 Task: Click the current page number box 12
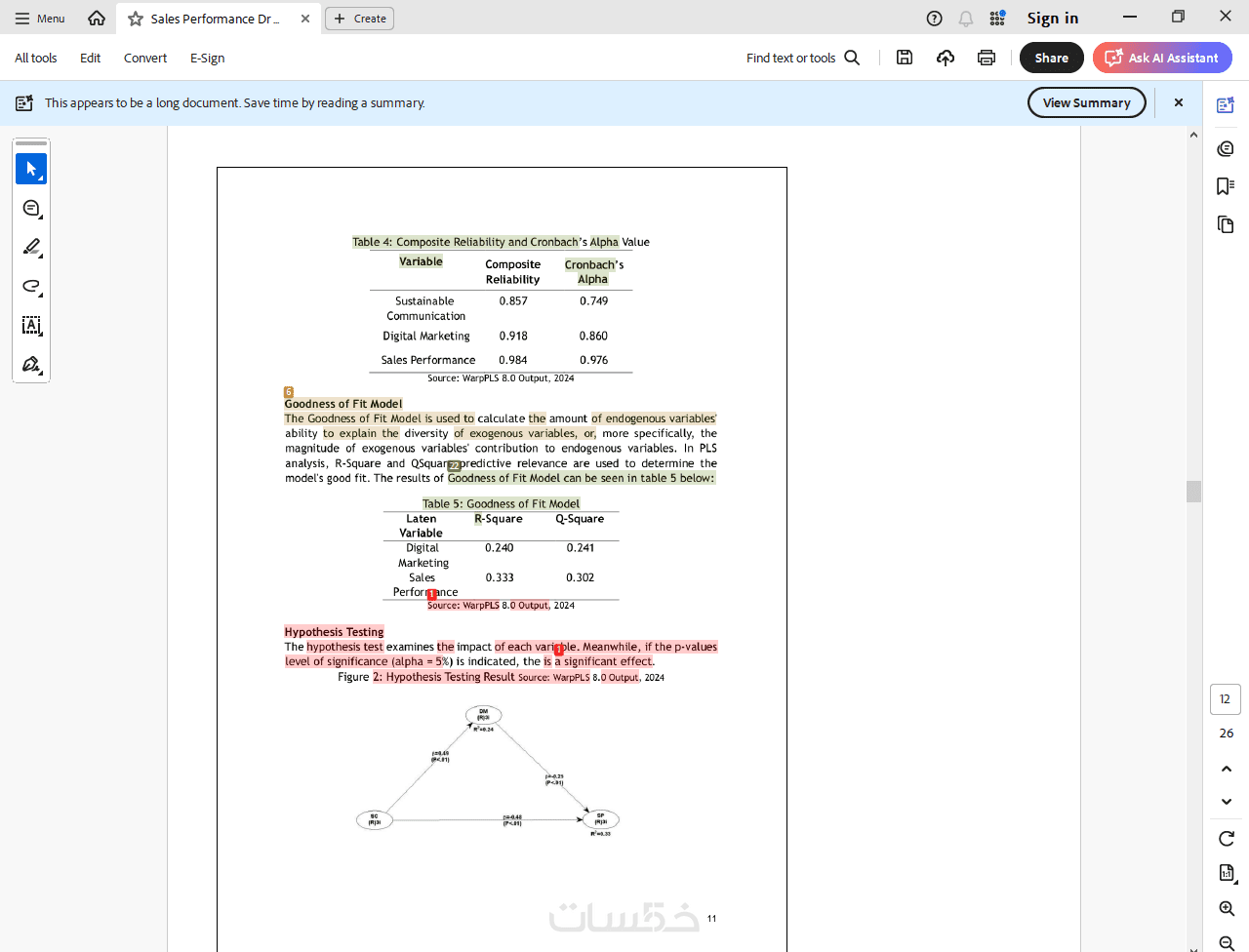tap(1226, 699)
